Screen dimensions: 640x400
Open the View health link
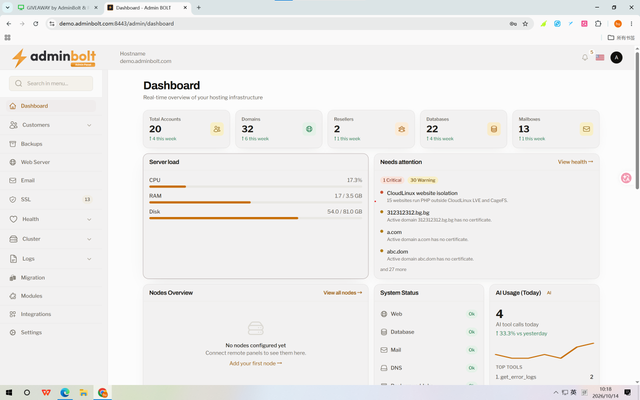click(575, 162)
